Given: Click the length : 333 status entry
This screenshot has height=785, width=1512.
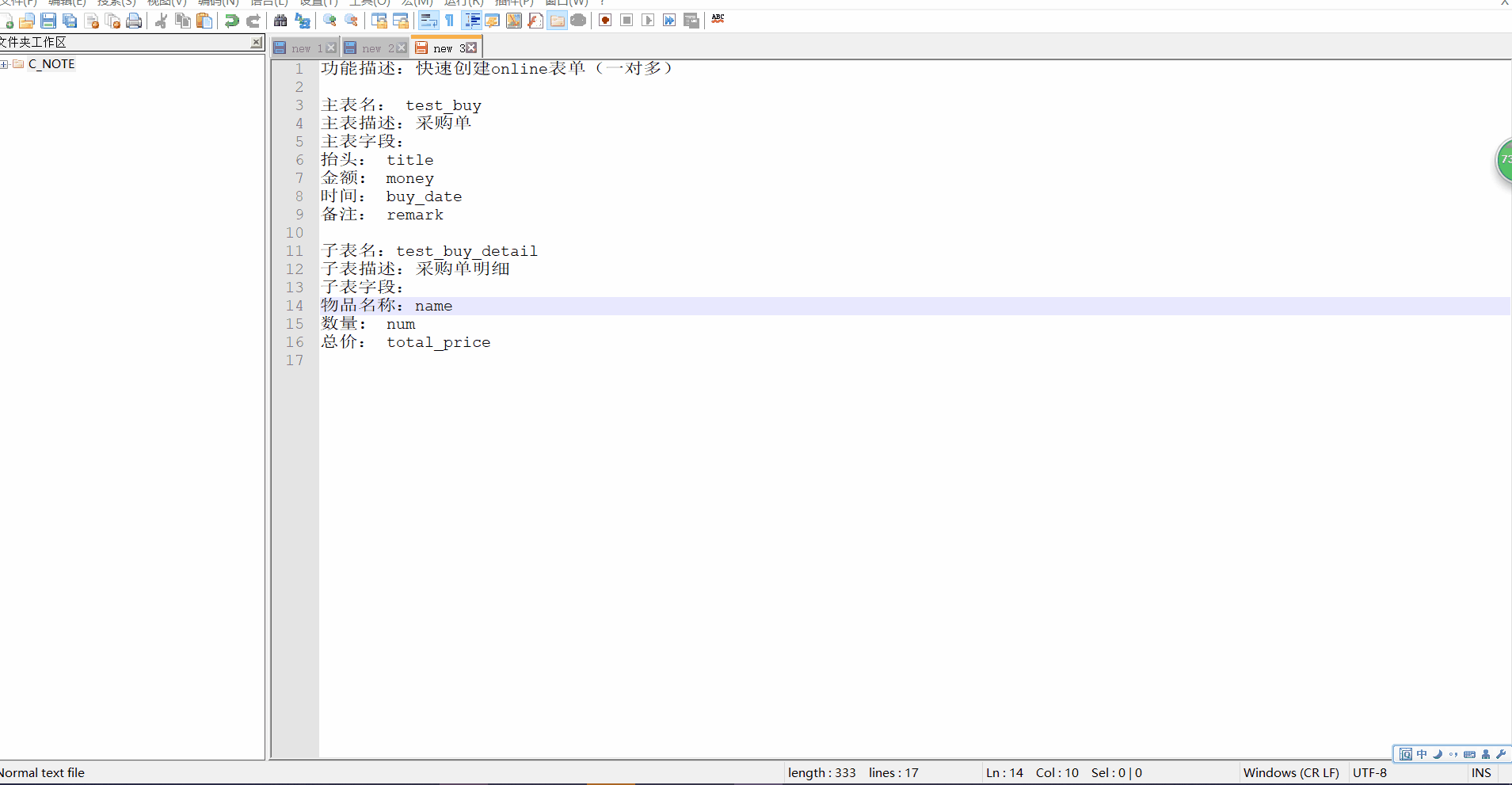Looking at the screenshot, I should click(x=822, y=773).
